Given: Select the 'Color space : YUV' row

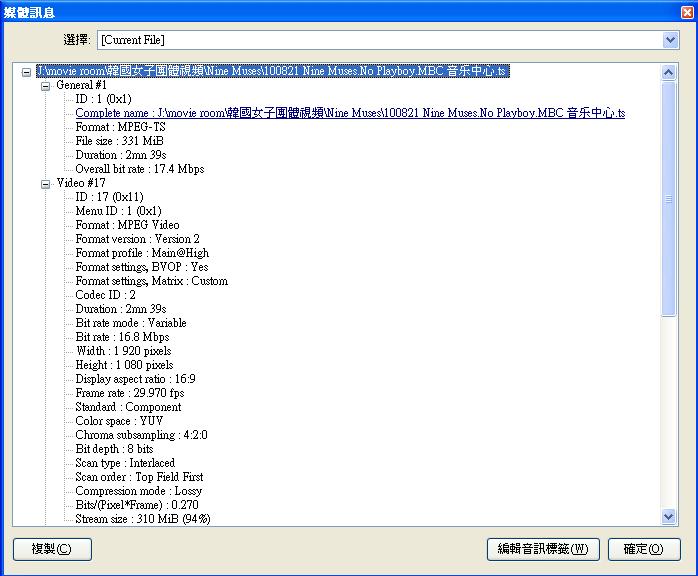Looking at the screenshot, I should pos(119,421).
